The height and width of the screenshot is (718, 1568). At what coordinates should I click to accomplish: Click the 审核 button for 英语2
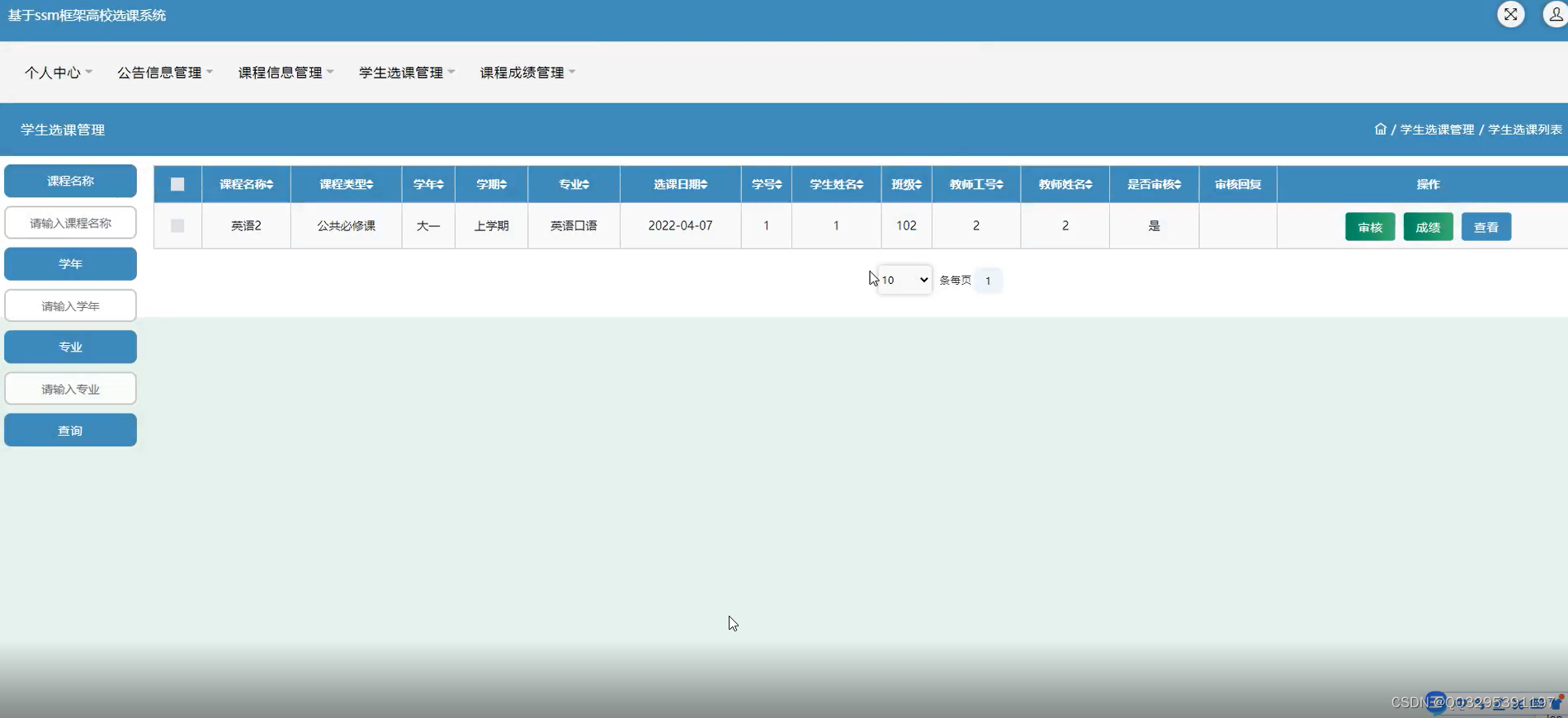tap(1370, 227)
